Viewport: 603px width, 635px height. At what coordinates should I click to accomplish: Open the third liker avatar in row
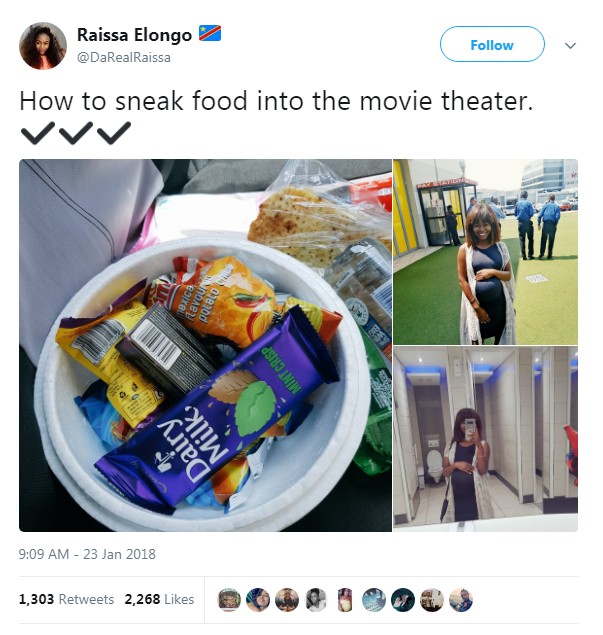tap(287, 600)
